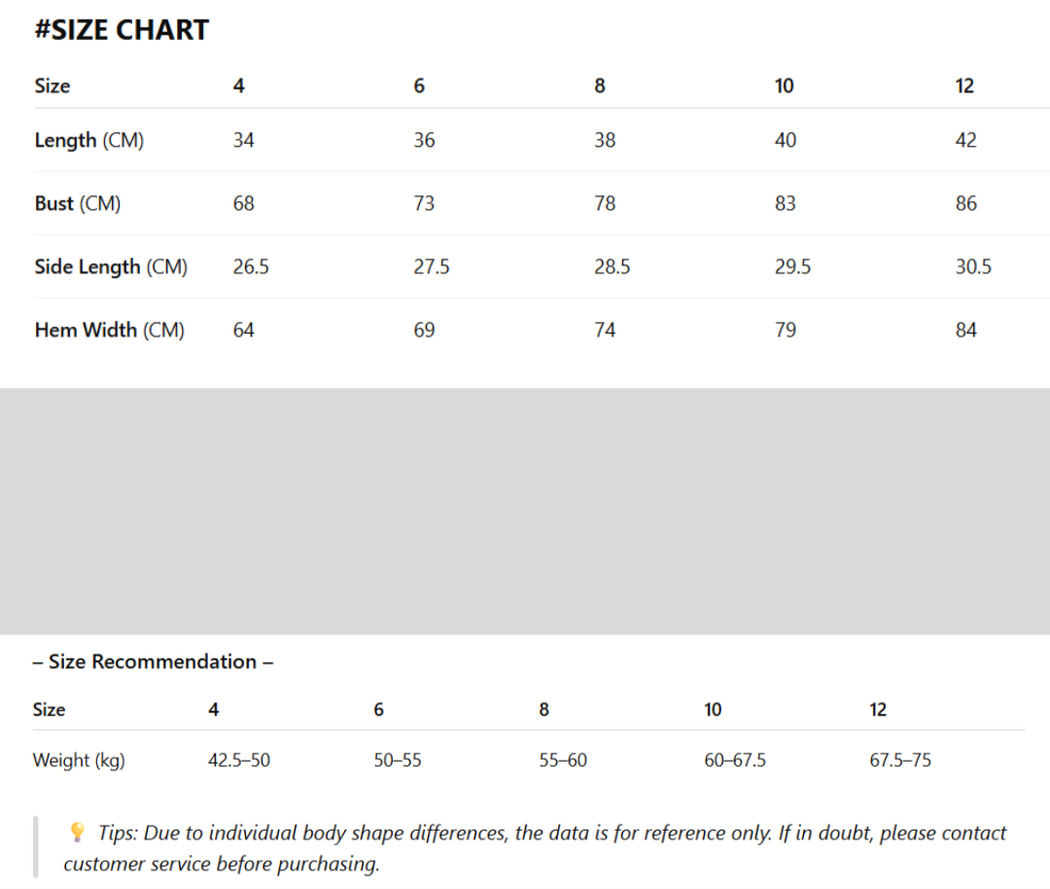Click the lightbulb tips icon

[77, 833]
